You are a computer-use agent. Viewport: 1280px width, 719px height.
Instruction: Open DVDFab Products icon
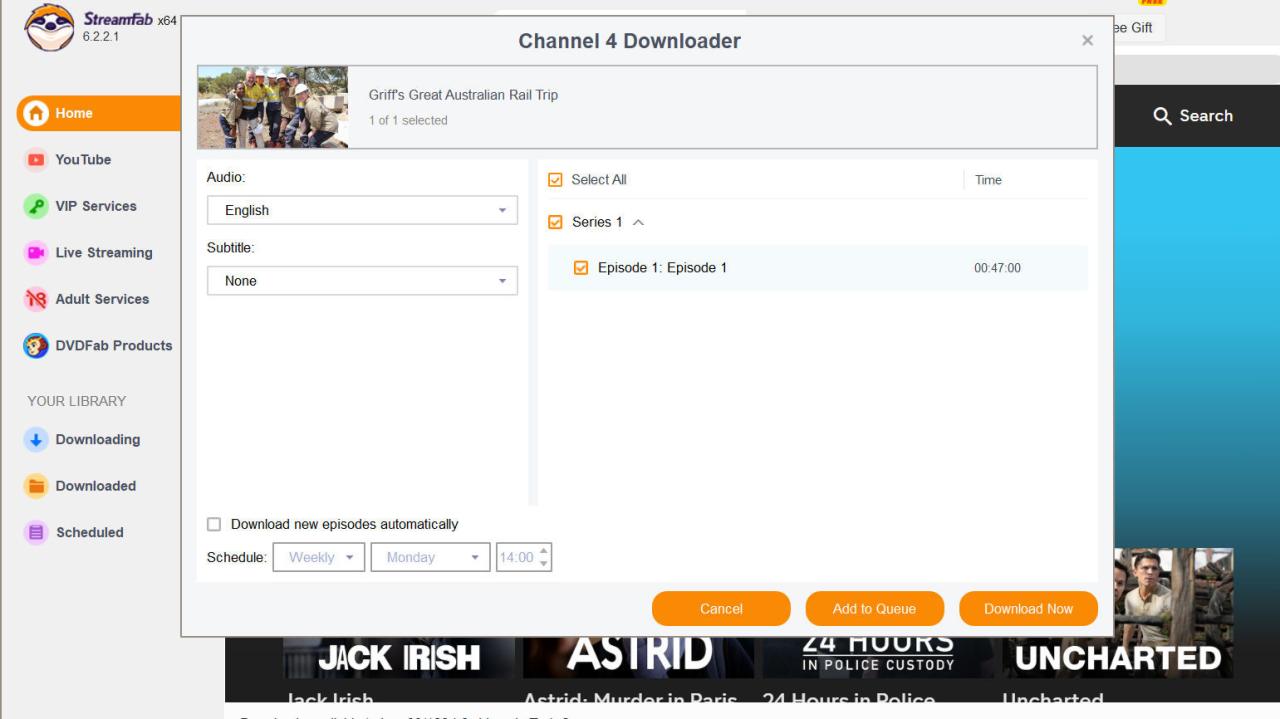36,346
